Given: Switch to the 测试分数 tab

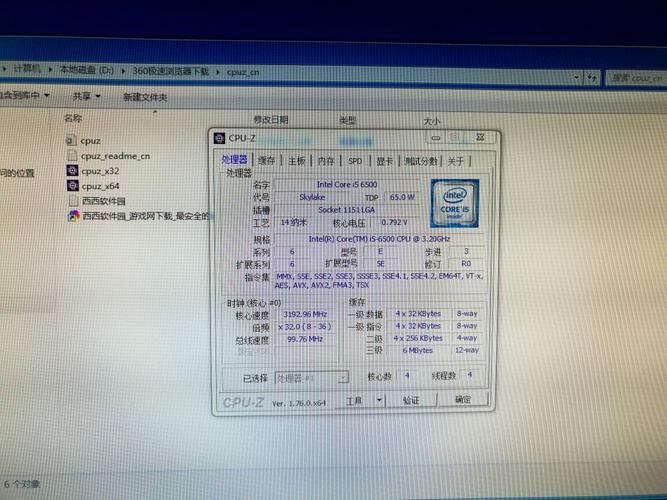Looking at the screenshot, I should tap(421, 161).
